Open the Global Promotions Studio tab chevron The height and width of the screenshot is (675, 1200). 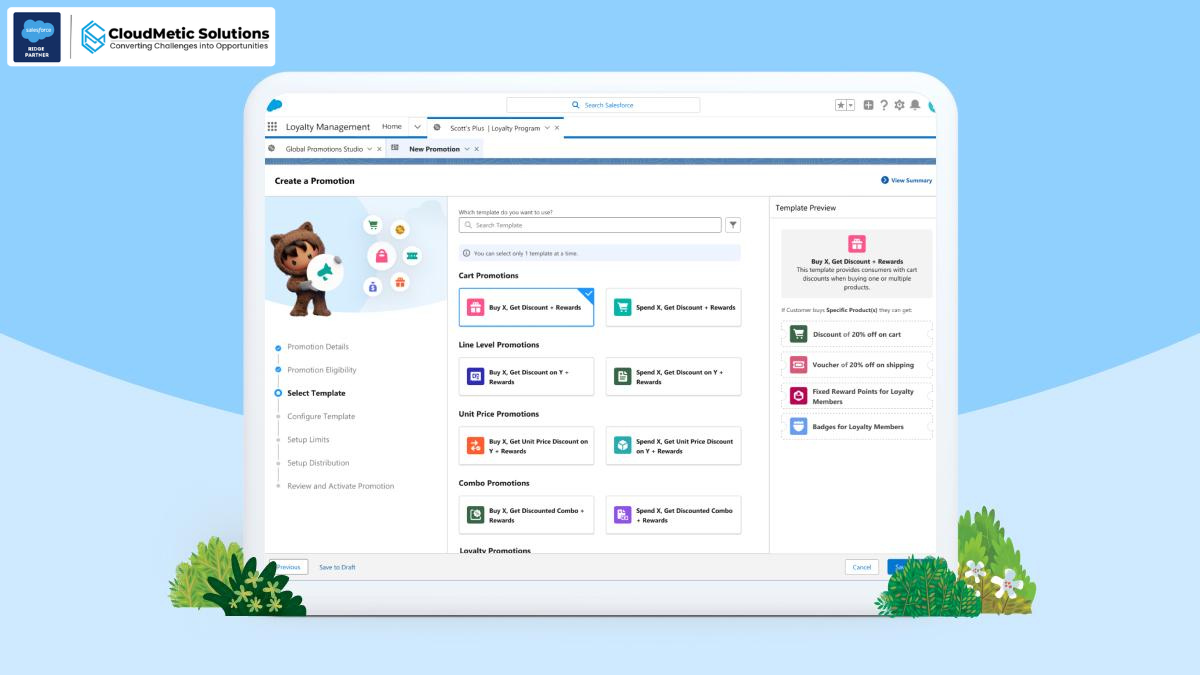(x=369, y=149)
